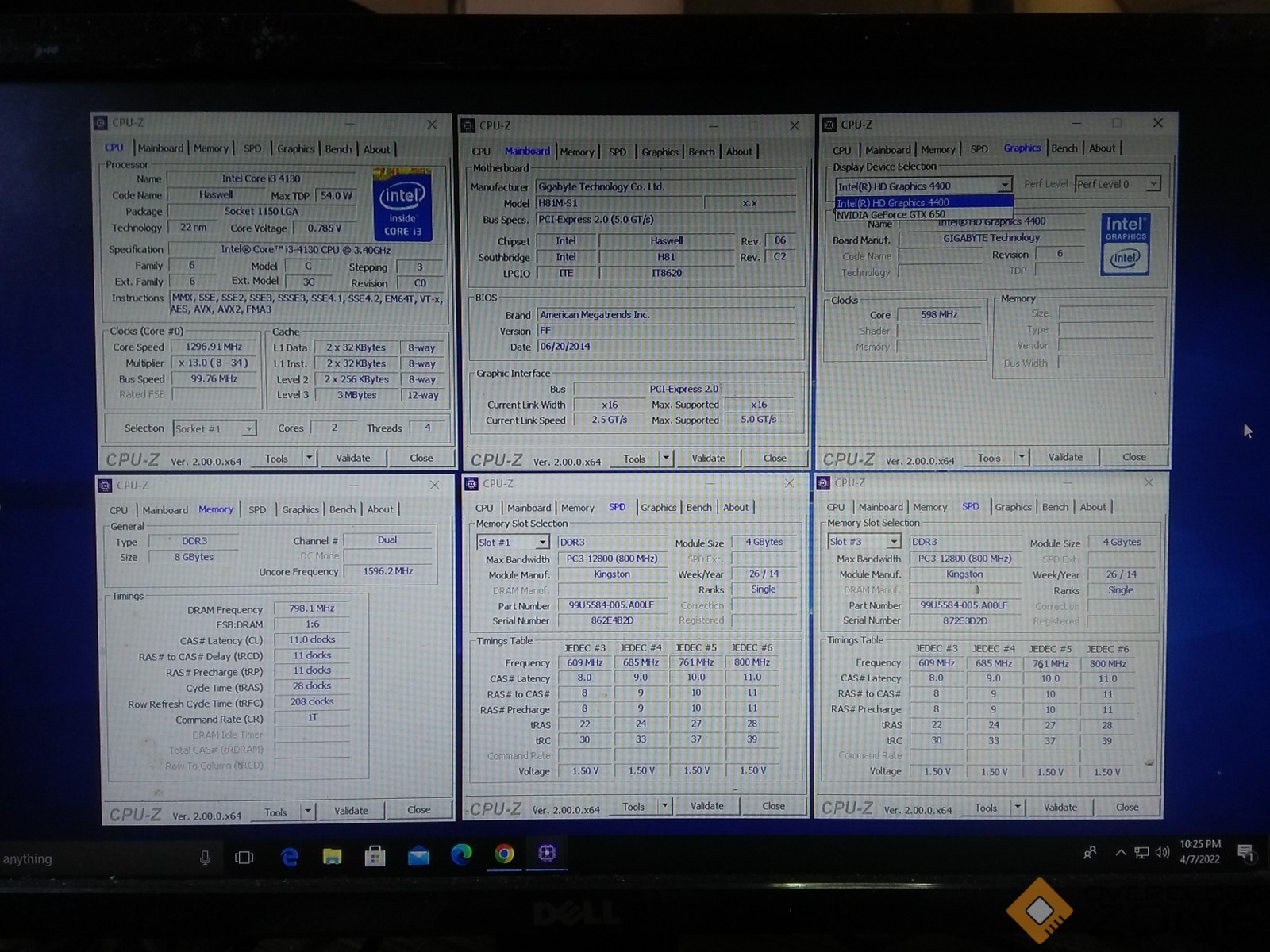Click Validate in CPU window
Image resolution: width=1270 pixels, height=952 pixels.
click(x=353, y=458)
